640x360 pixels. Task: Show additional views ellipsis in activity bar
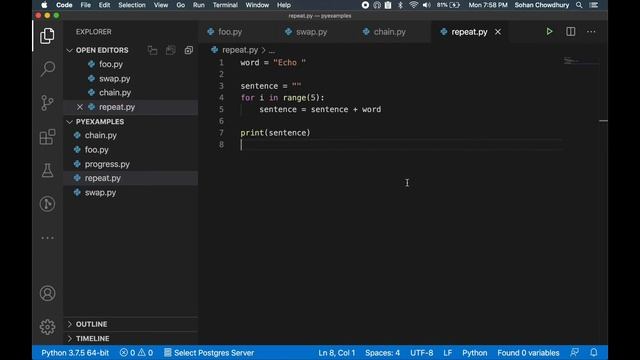coord(47,238)
